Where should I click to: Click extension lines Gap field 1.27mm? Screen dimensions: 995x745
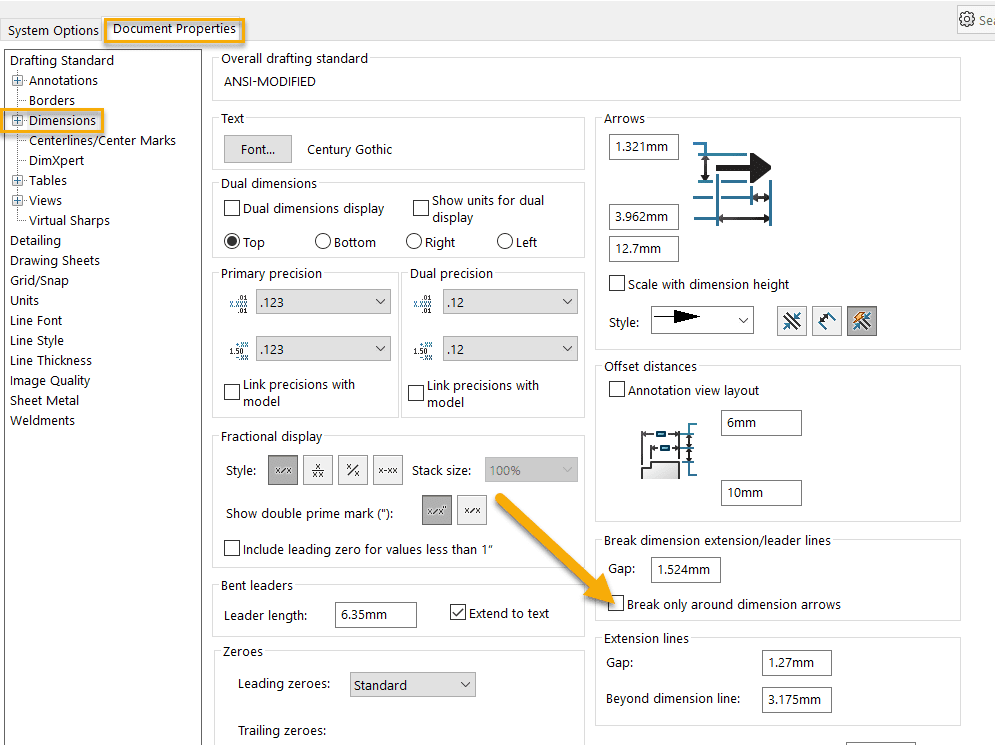coord(796,663)
